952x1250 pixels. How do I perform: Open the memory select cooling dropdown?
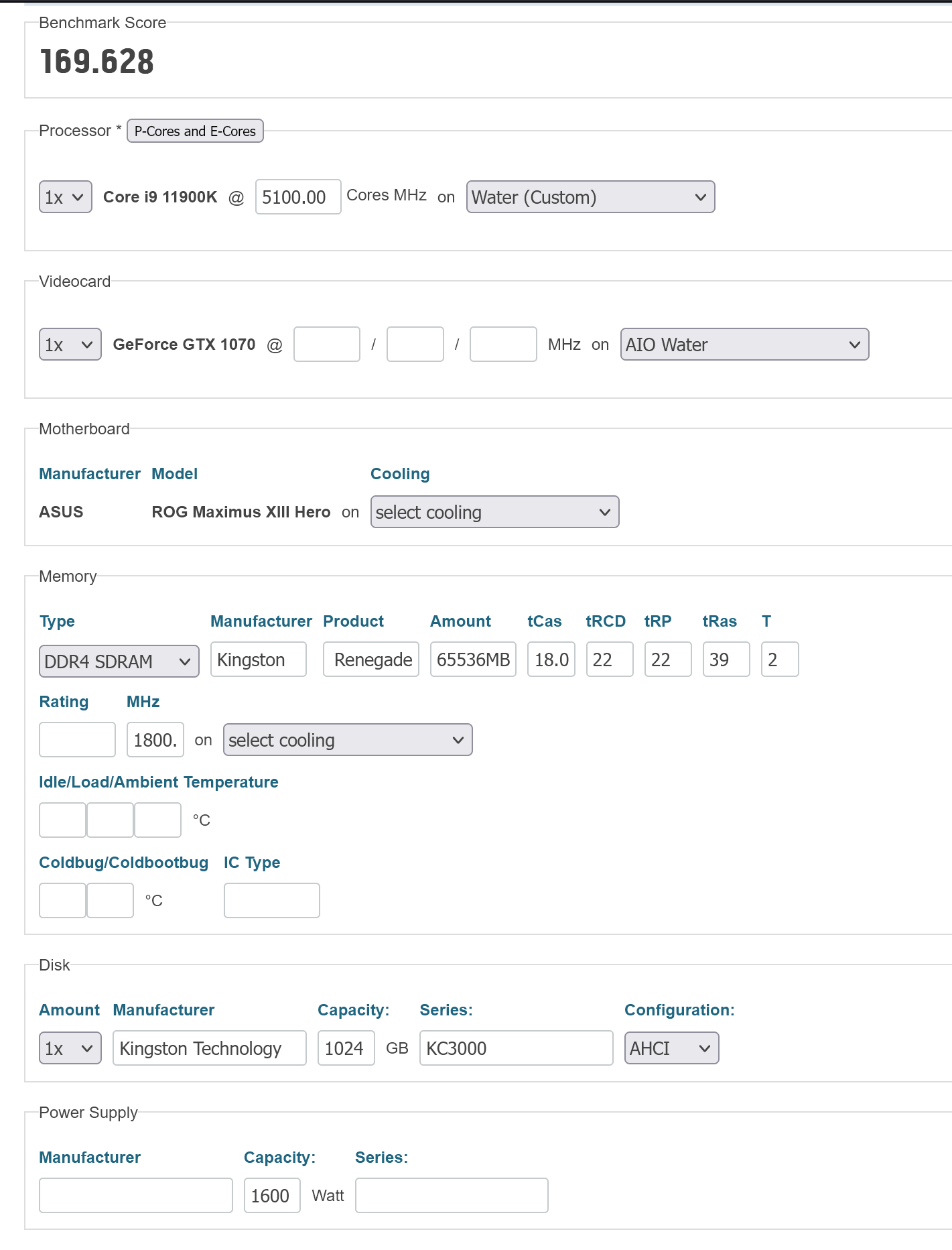click(x=347, y=740)
